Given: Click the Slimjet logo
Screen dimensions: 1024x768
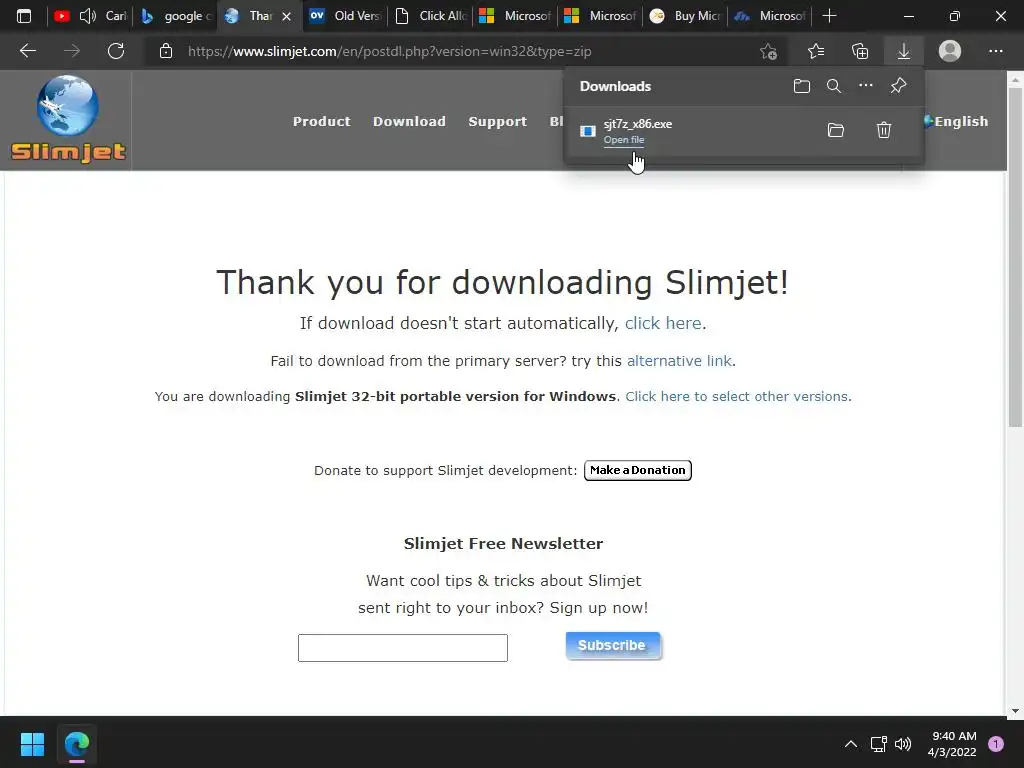Looking at the screenshot, I should [68, 119].
